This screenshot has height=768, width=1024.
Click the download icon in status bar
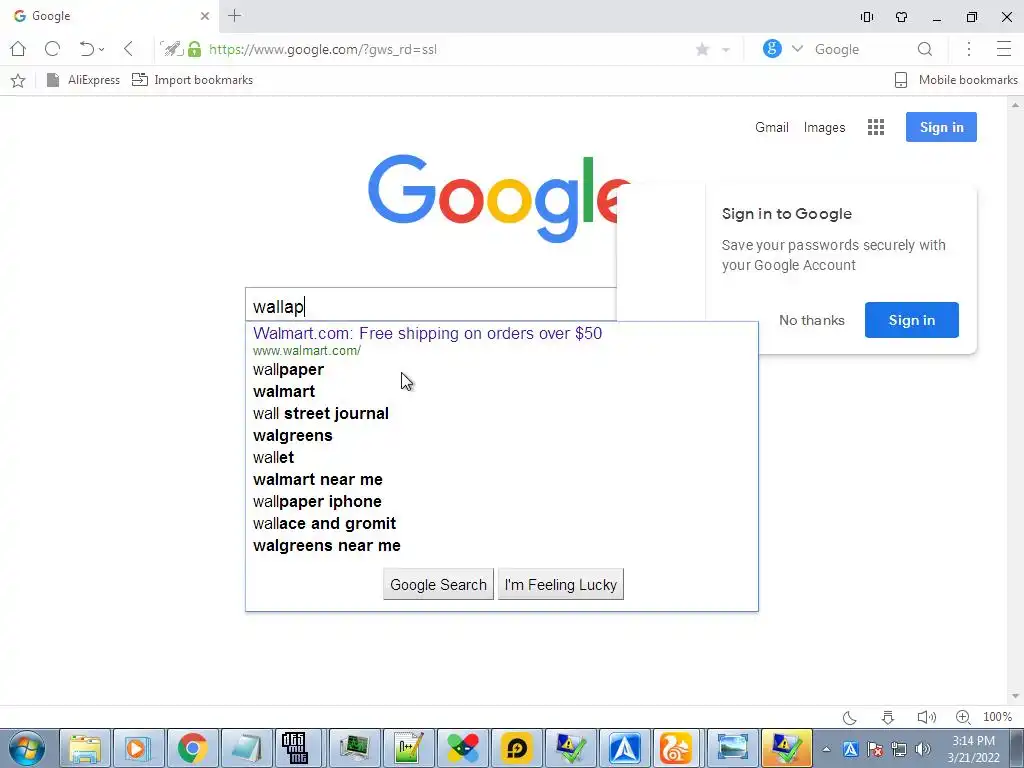pos(888,717)
